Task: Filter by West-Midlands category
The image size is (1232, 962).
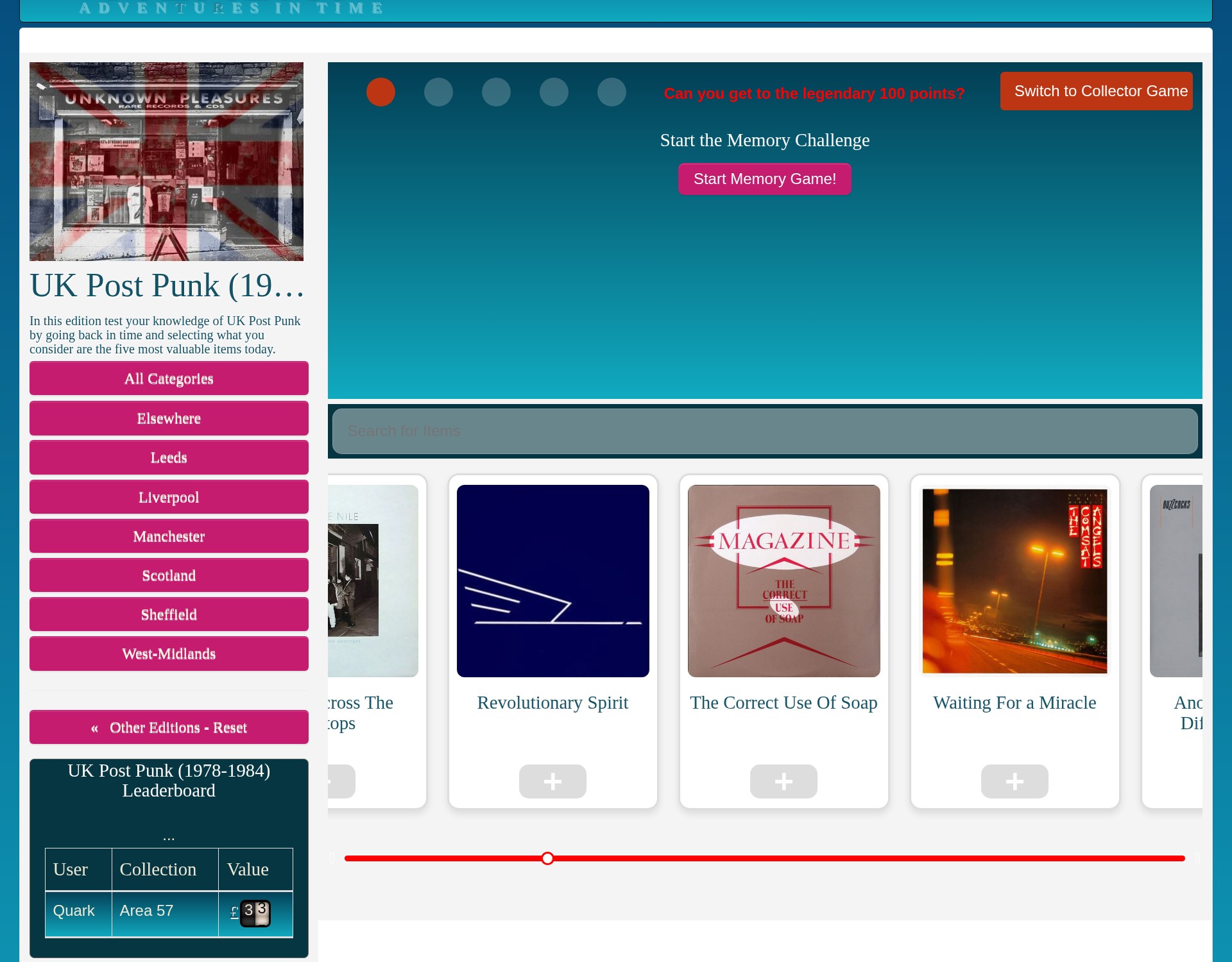Action: pos(169,654)
